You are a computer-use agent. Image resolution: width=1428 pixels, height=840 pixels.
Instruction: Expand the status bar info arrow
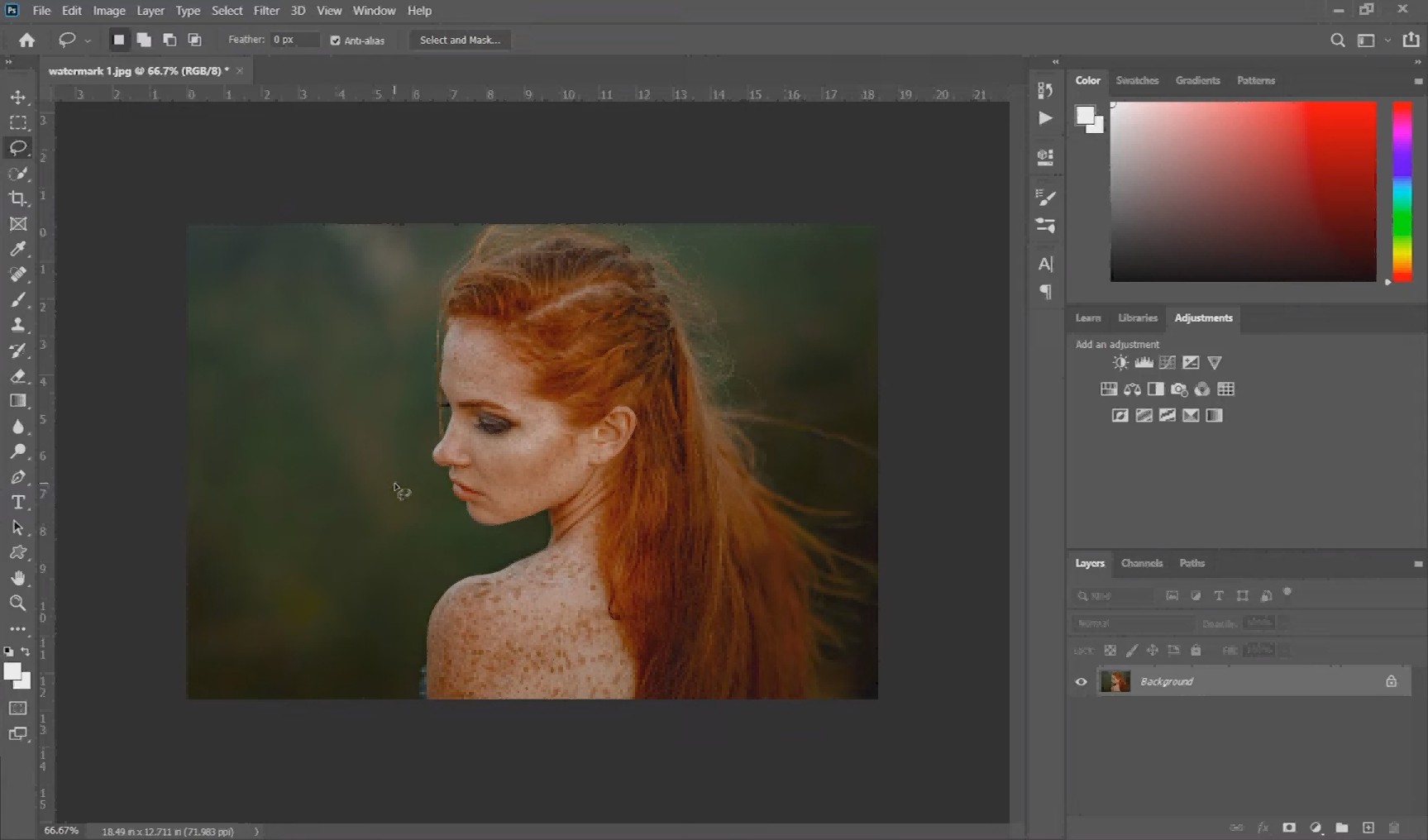pyautogui.click(x=256, y=832)
